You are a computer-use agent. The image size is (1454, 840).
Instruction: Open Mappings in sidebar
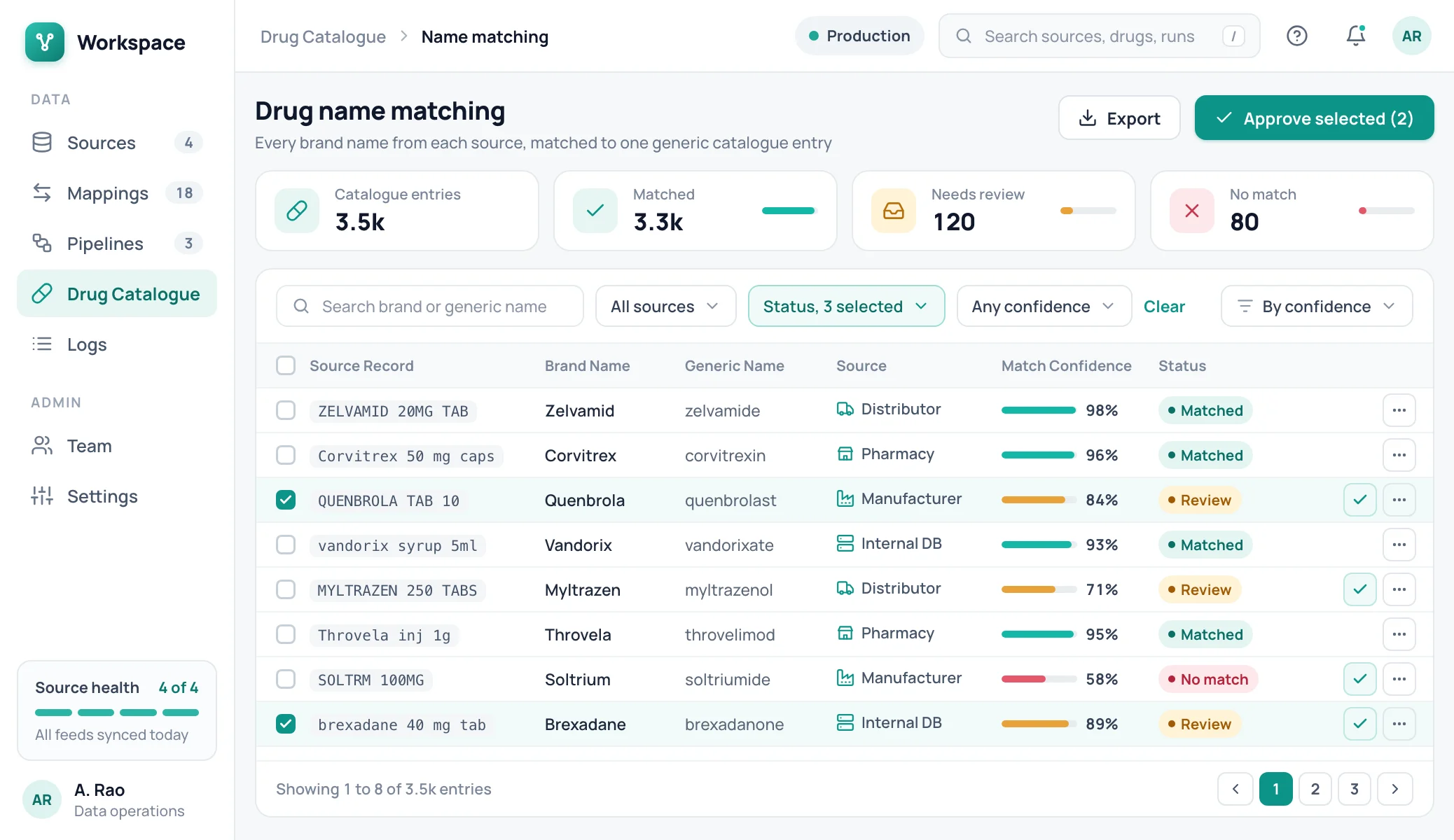[x=117, y=193]
